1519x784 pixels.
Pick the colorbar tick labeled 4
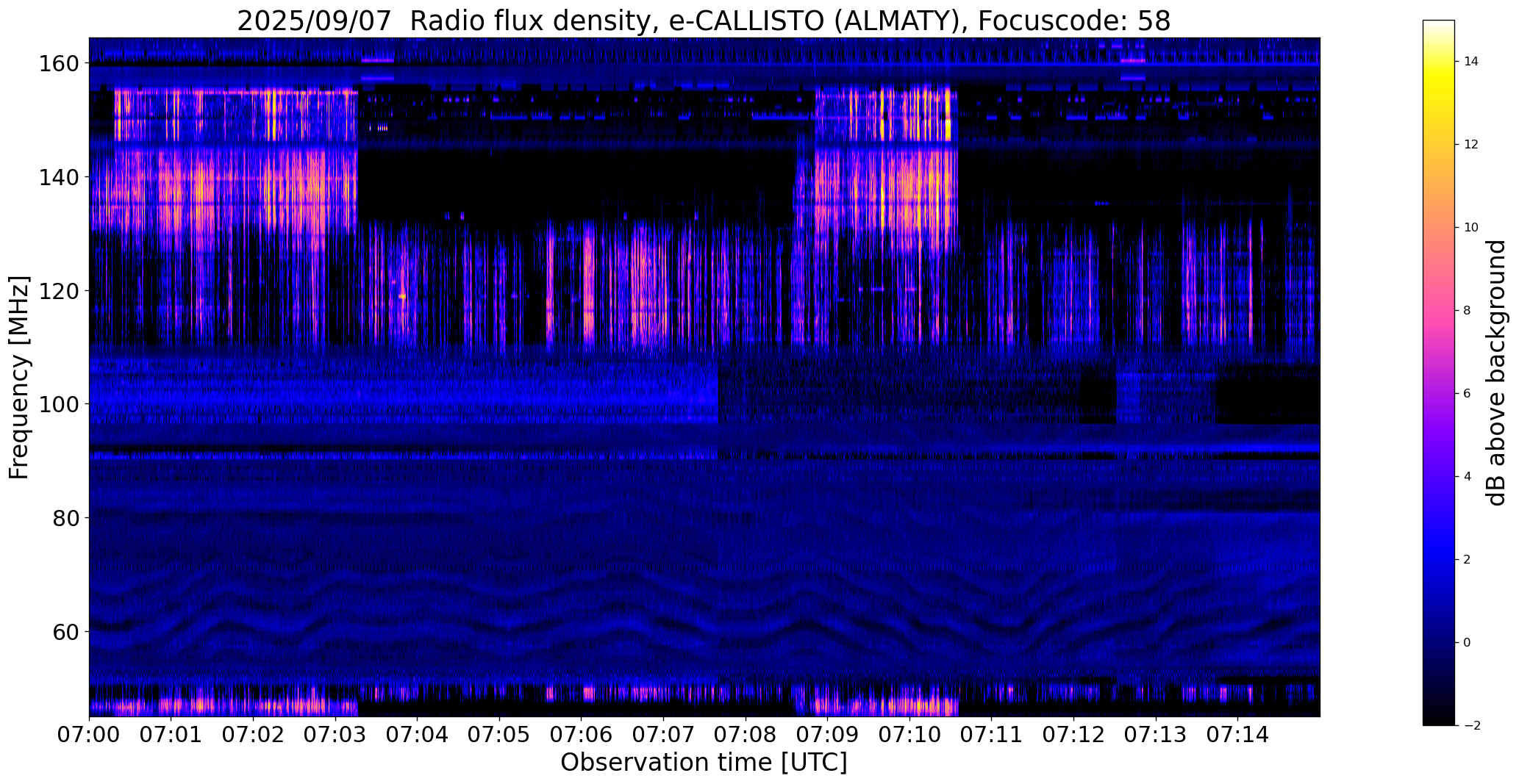click(1468, 477)
